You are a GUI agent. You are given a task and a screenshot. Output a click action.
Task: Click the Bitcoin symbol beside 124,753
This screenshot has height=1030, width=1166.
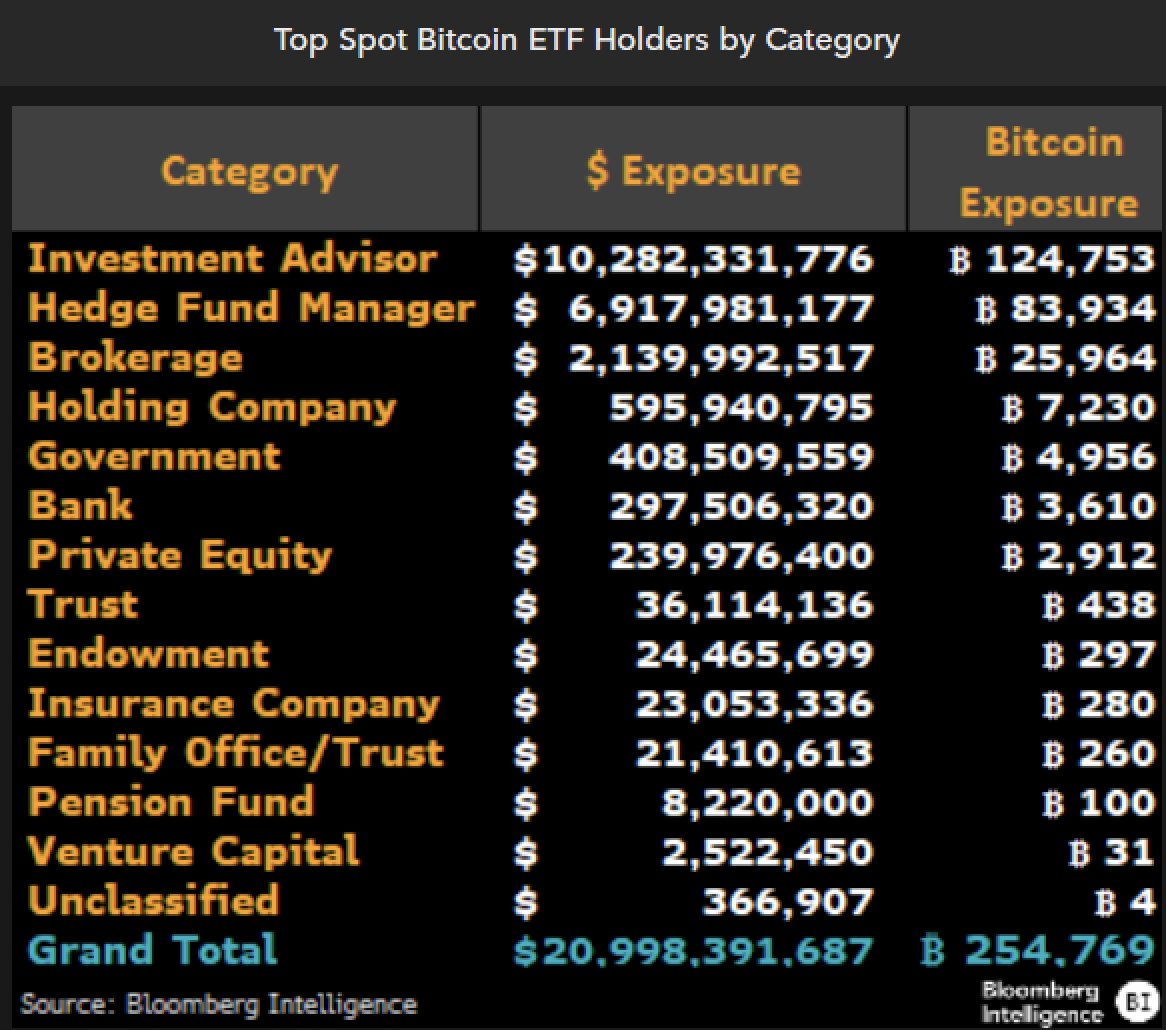point(960,260)
